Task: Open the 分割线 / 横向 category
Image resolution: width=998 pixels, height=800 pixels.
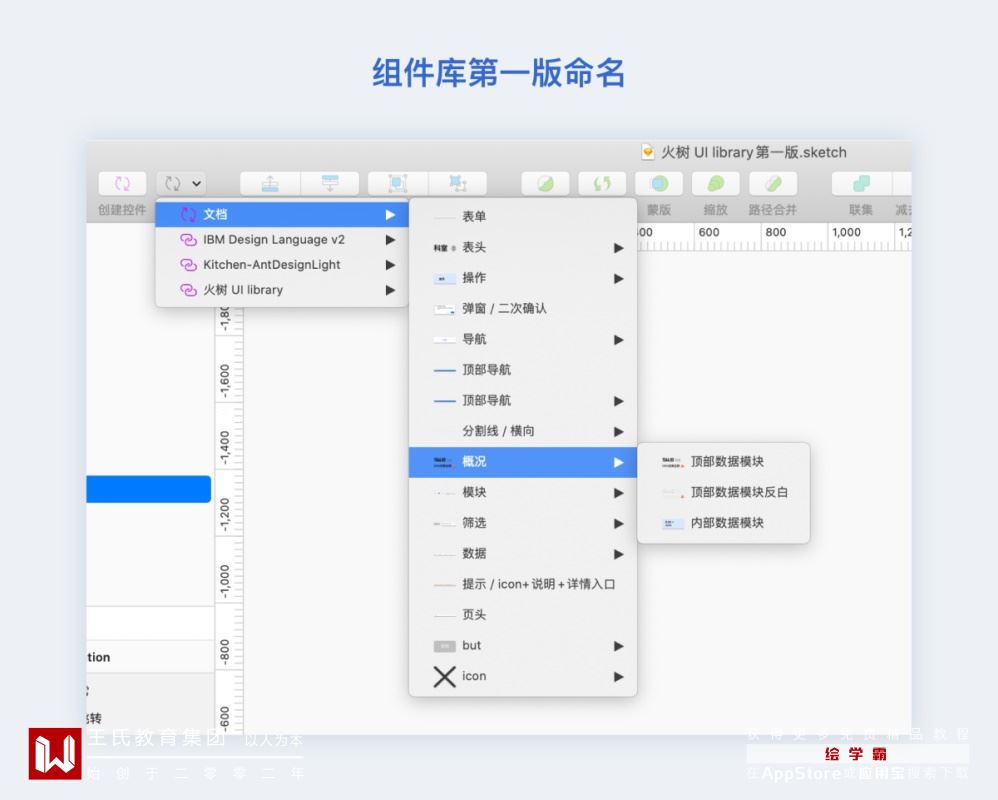Action: pyautogui.click(x=523, y=431)
